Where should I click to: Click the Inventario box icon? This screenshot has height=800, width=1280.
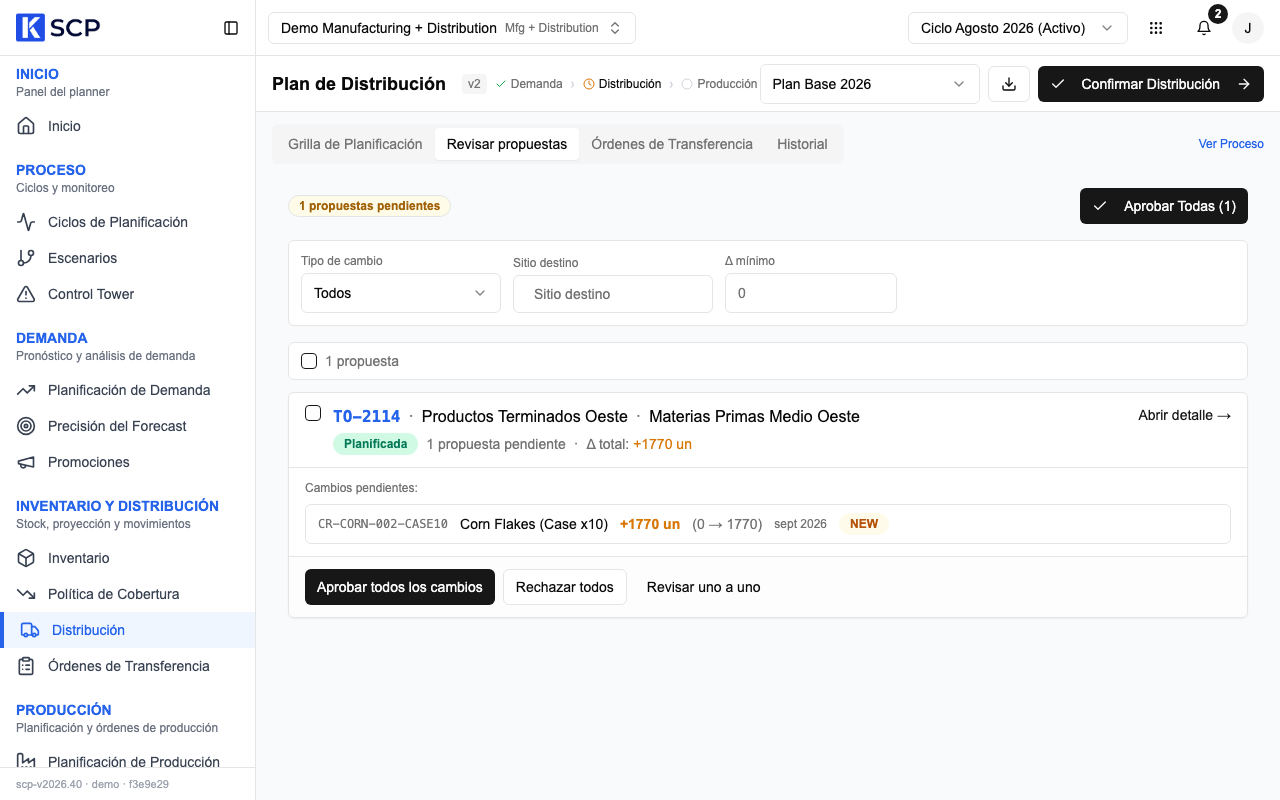[27, 558]
